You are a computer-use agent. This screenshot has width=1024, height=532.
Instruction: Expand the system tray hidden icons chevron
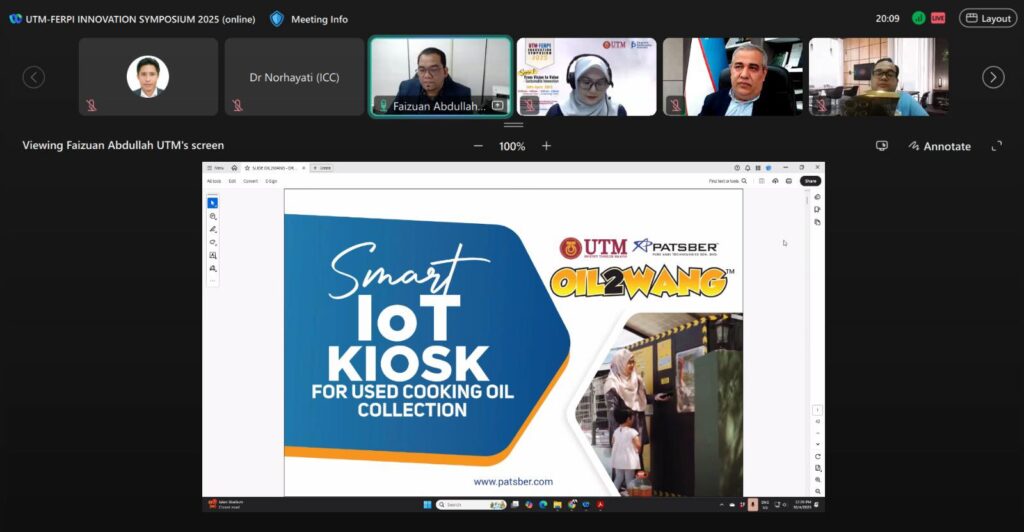point(722,505)
